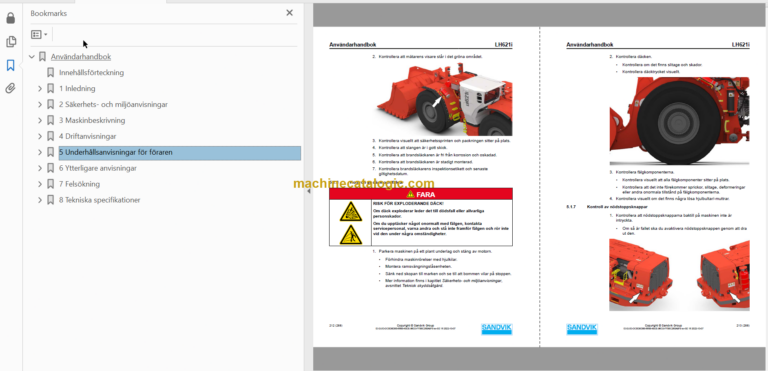Click bookmark icon beside 8 Tekniska specifikationer
Image resolution: width=768 pixels, height=371 pixels.
[50, 200]
